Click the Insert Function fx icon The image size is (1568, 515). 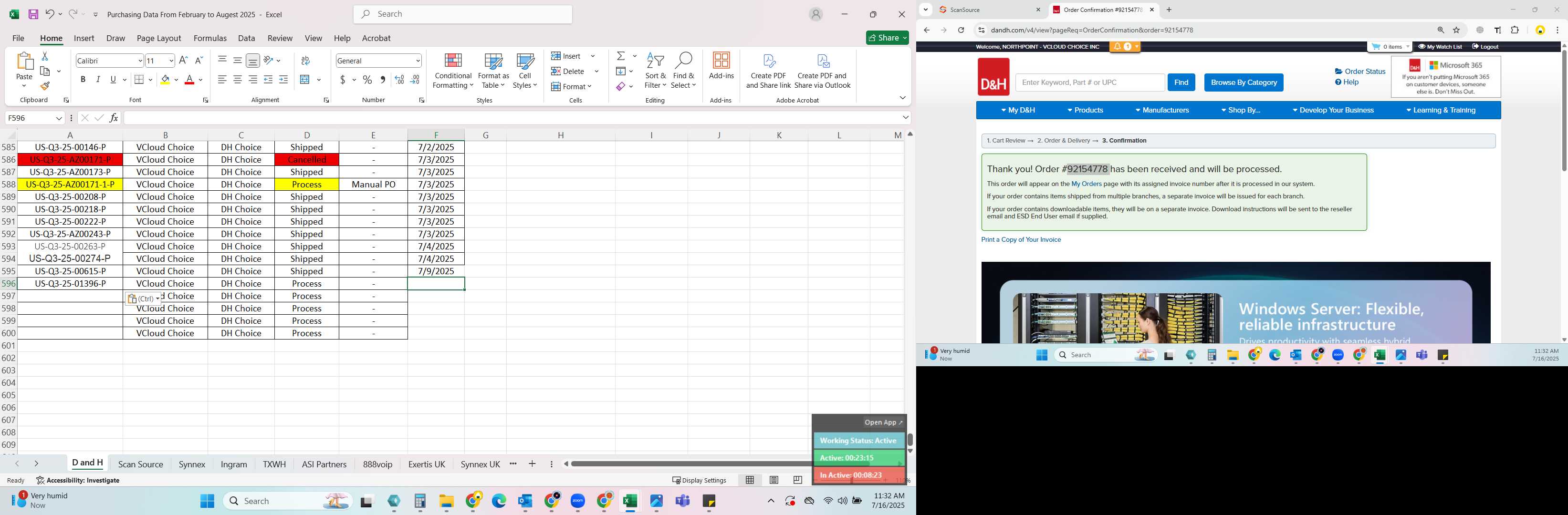tap(114, 118)
